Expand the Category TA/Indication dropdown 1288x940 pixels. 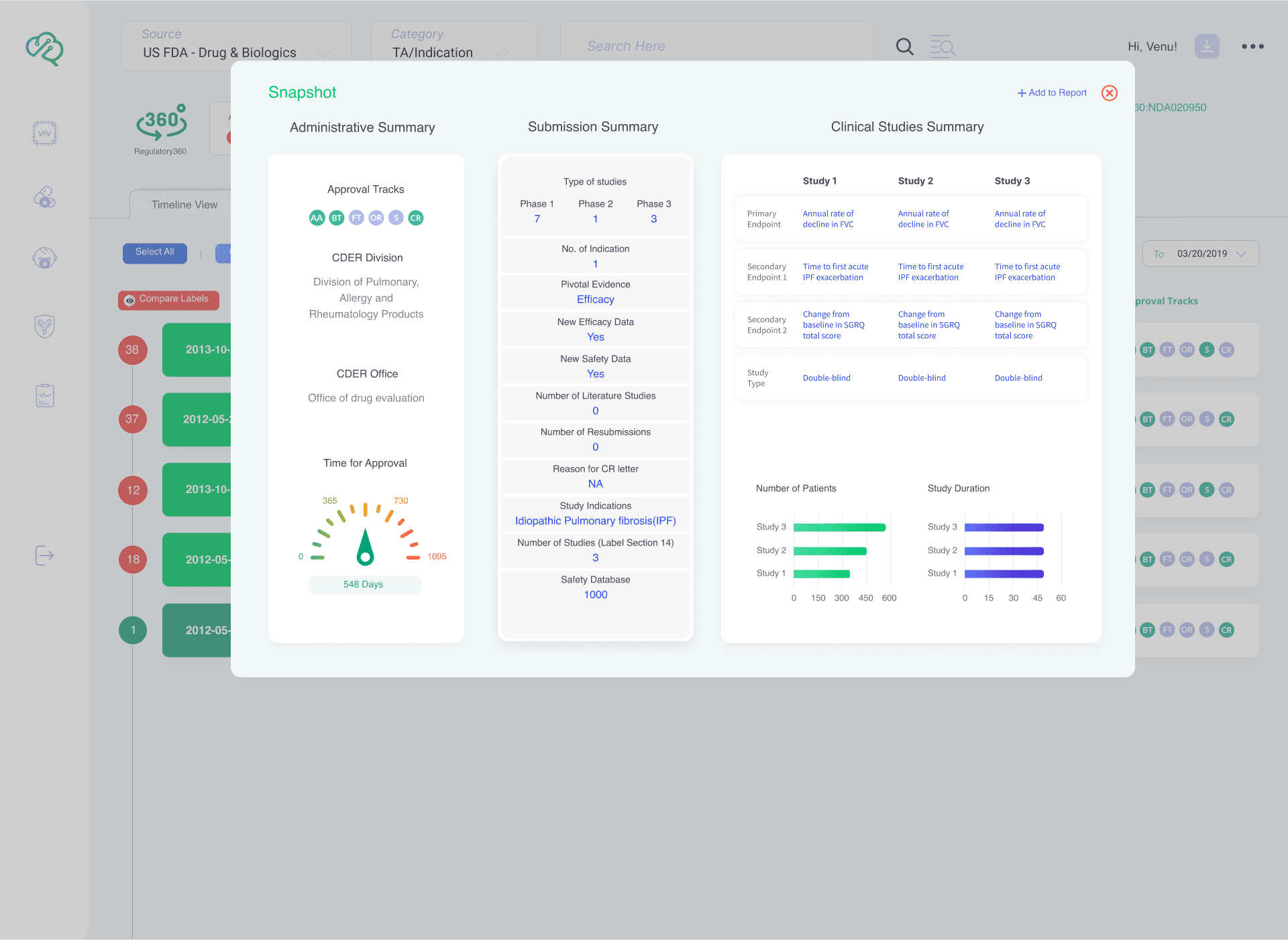pos(453,46)
